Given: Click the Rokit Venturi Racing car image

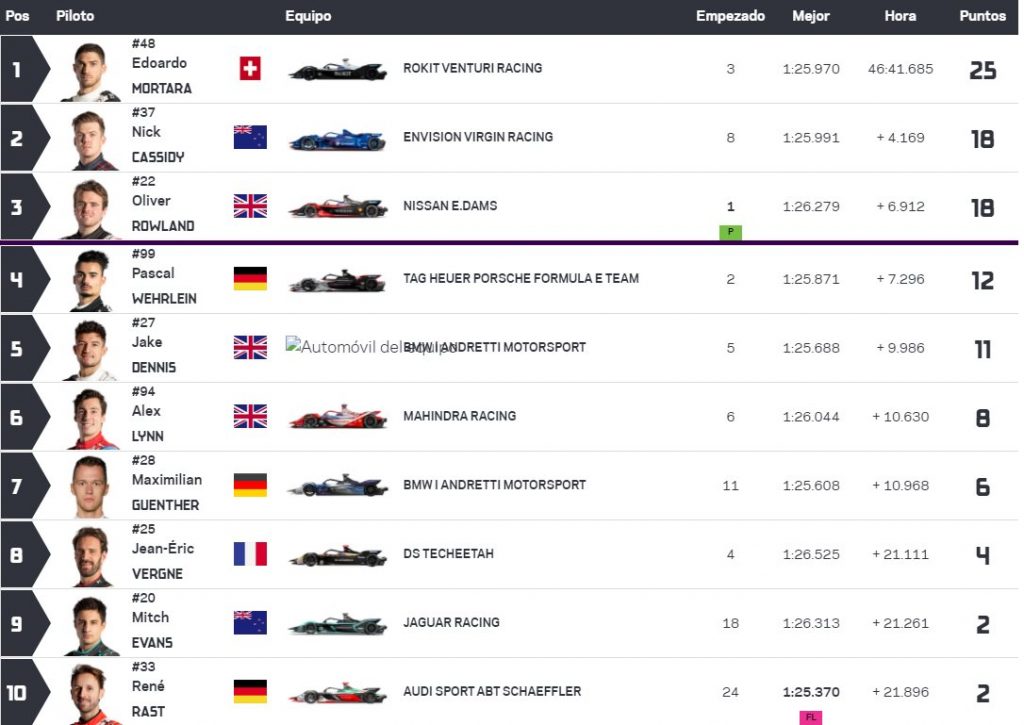Looking at the screenshot, I should click(x=338, y=69).
